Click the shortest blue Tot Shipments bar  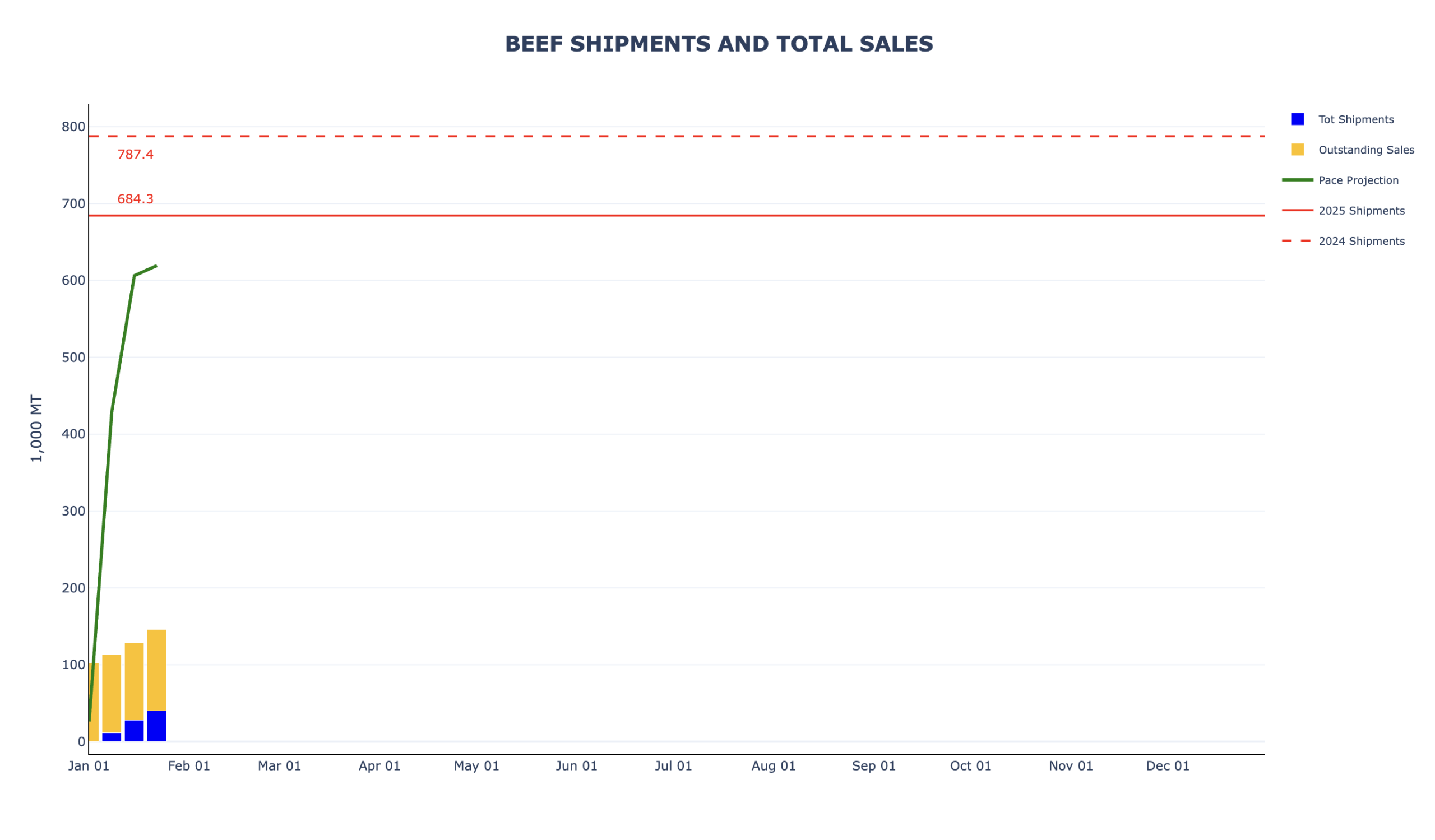coord(112,737)
